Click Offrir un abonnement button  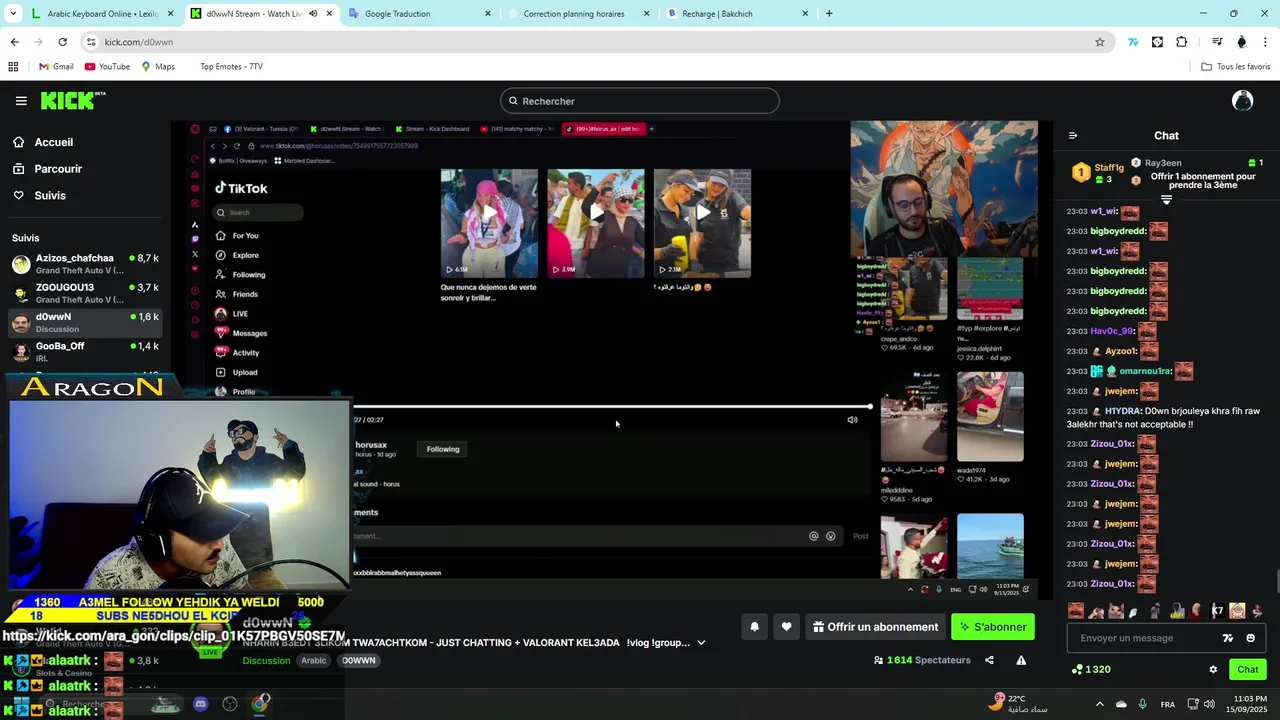(x=875, y=627)
